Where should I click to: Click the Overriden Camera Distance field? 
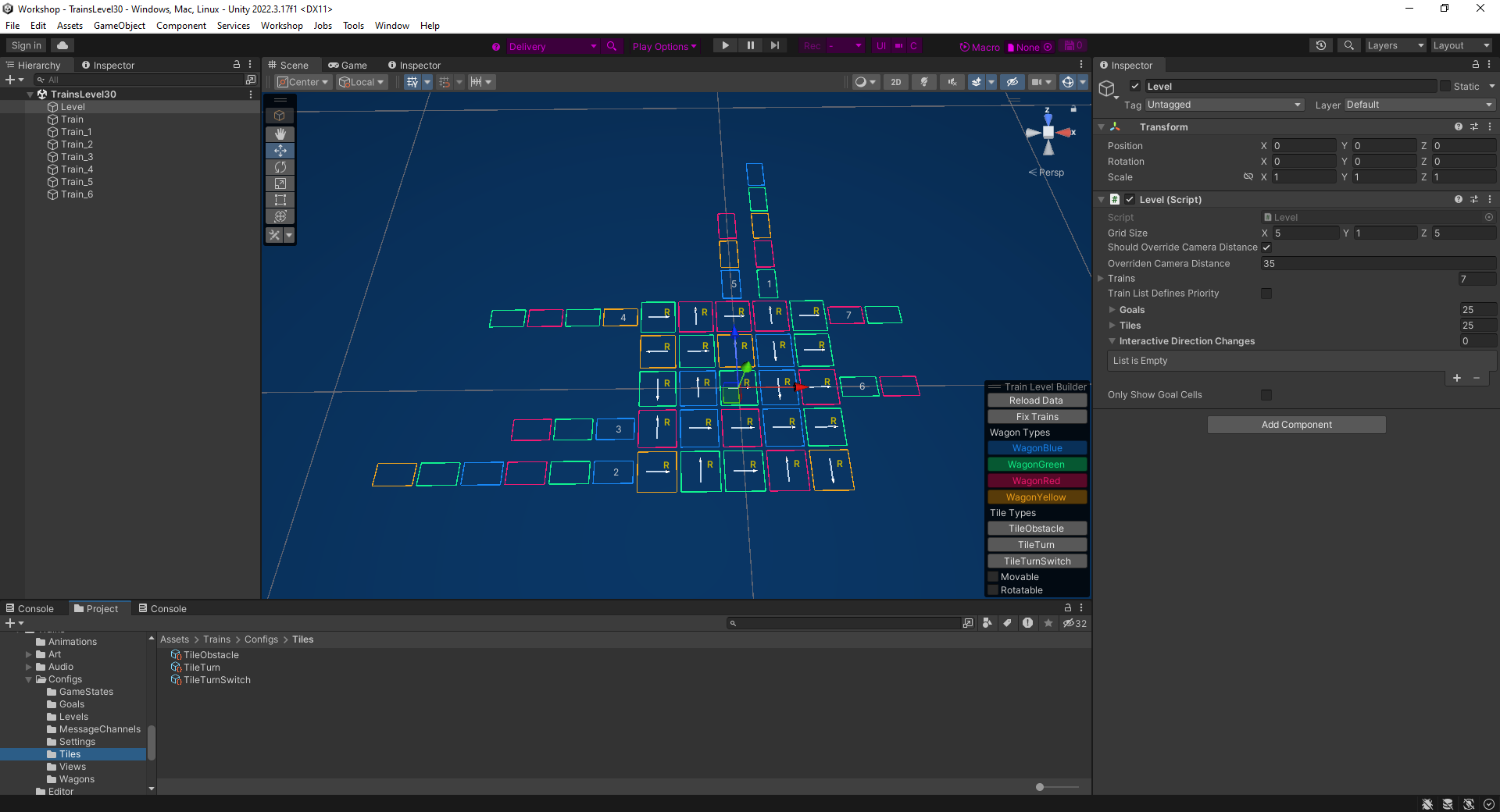[1378, 264]
